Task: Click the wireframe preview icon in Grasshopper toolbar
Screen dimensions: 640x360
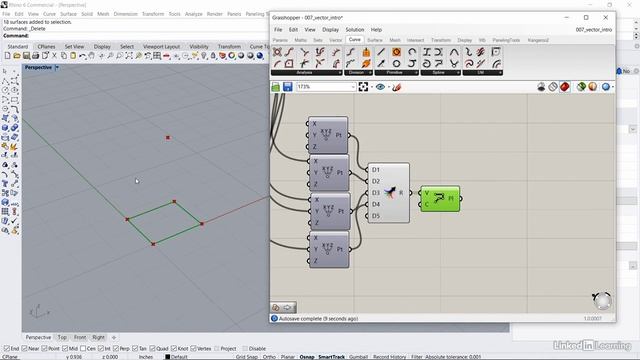Action: (553, 87)
